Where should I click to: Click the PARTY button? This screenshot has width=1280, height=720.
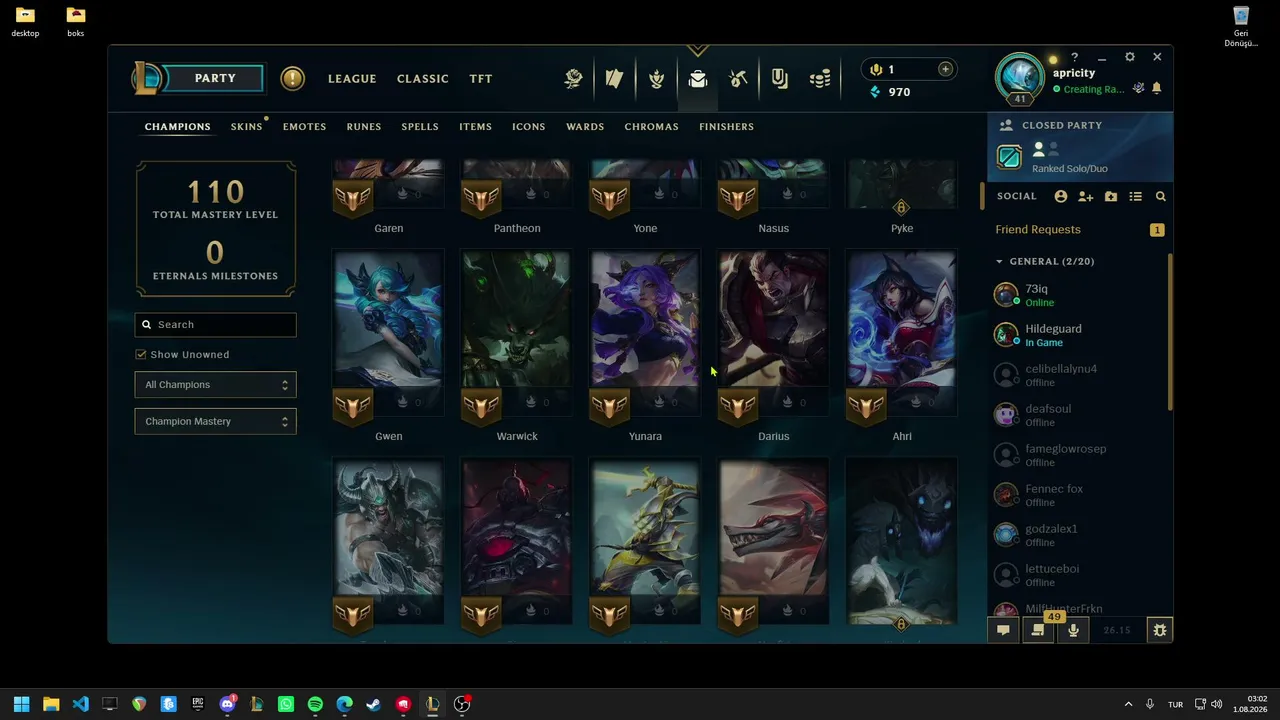pos(215,78)
